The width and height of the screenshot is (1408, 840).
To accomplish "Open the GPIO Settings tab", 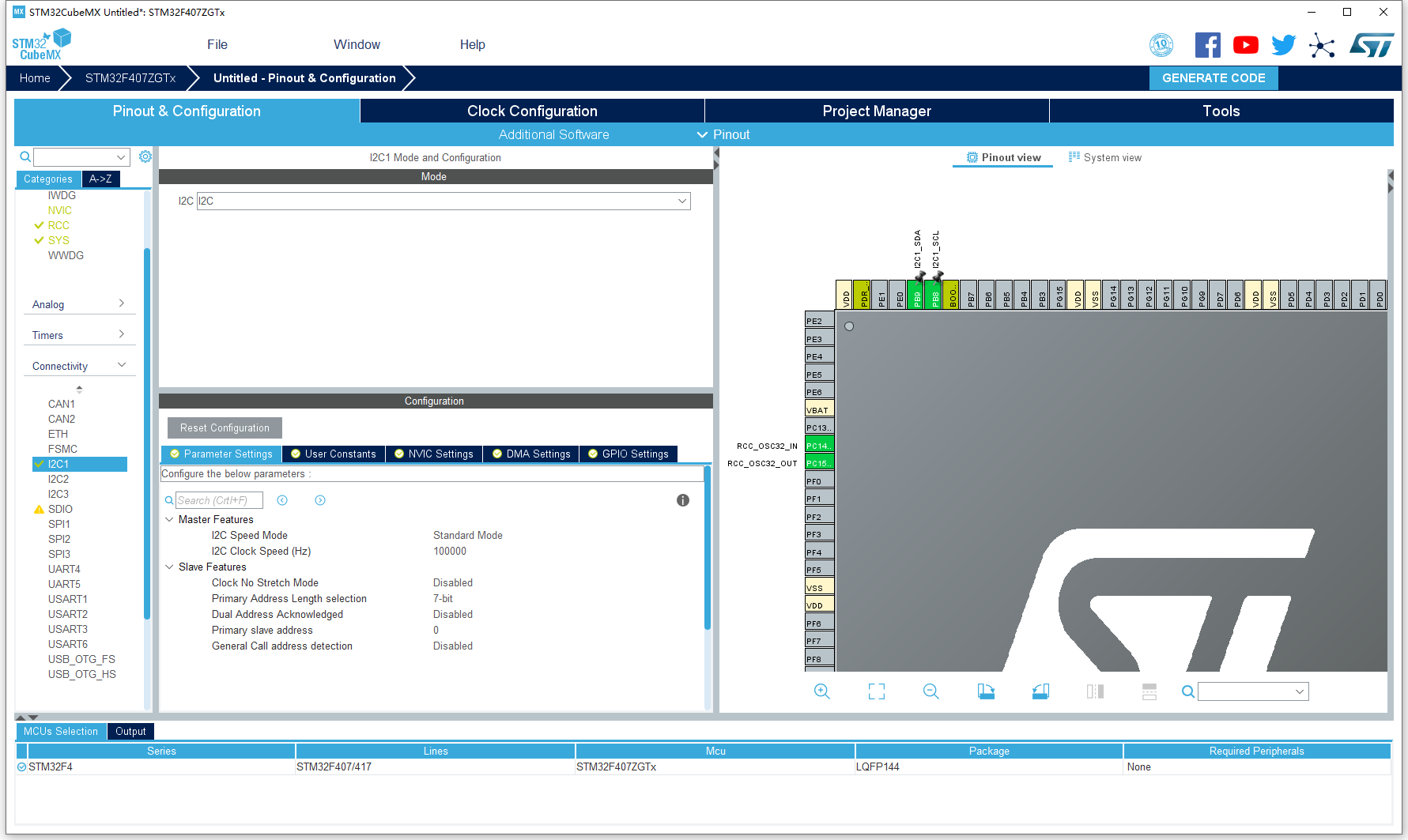I will (x=629, y=454).
